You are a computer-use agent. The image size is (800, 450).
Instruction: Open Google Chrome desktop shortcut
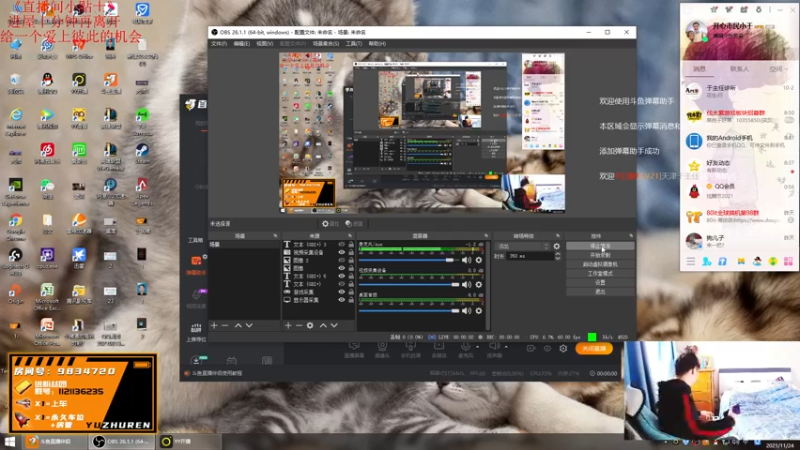15,227
